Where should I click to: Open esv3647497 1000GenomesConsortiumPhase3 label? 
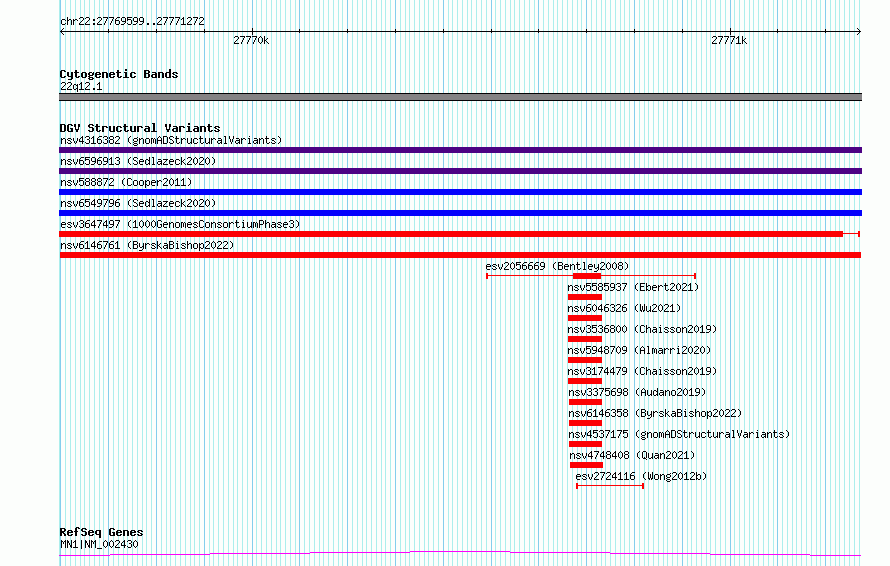(x=180, y=224)
